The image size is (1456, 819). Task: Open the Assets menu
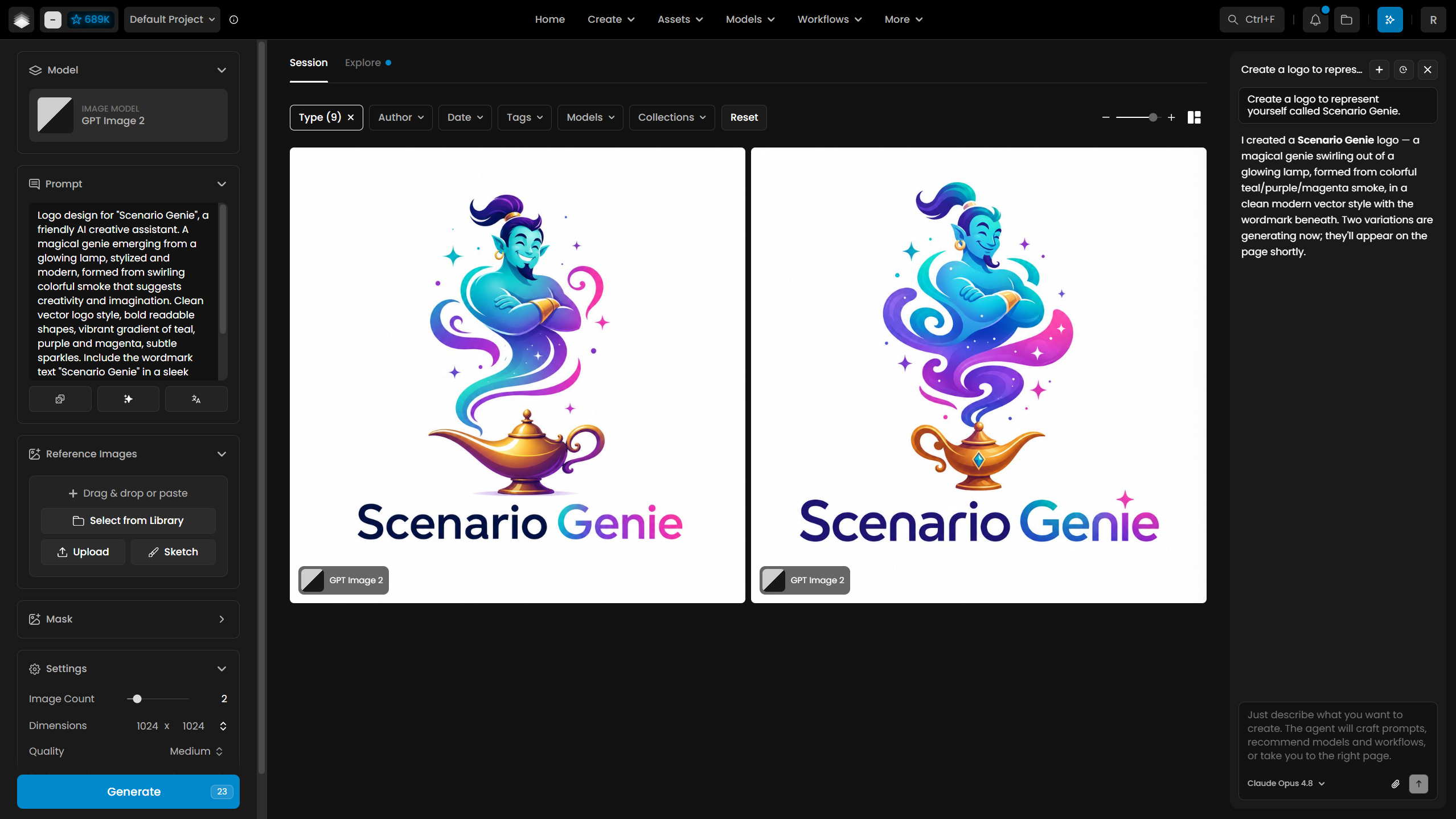680,19
